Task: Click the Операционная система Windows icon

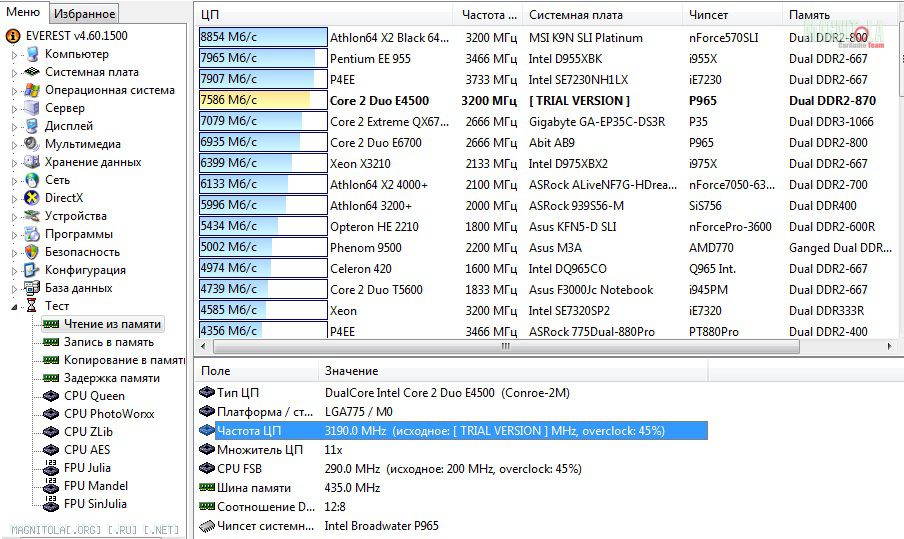Action: pyautogui.click(x=32, y=90)
